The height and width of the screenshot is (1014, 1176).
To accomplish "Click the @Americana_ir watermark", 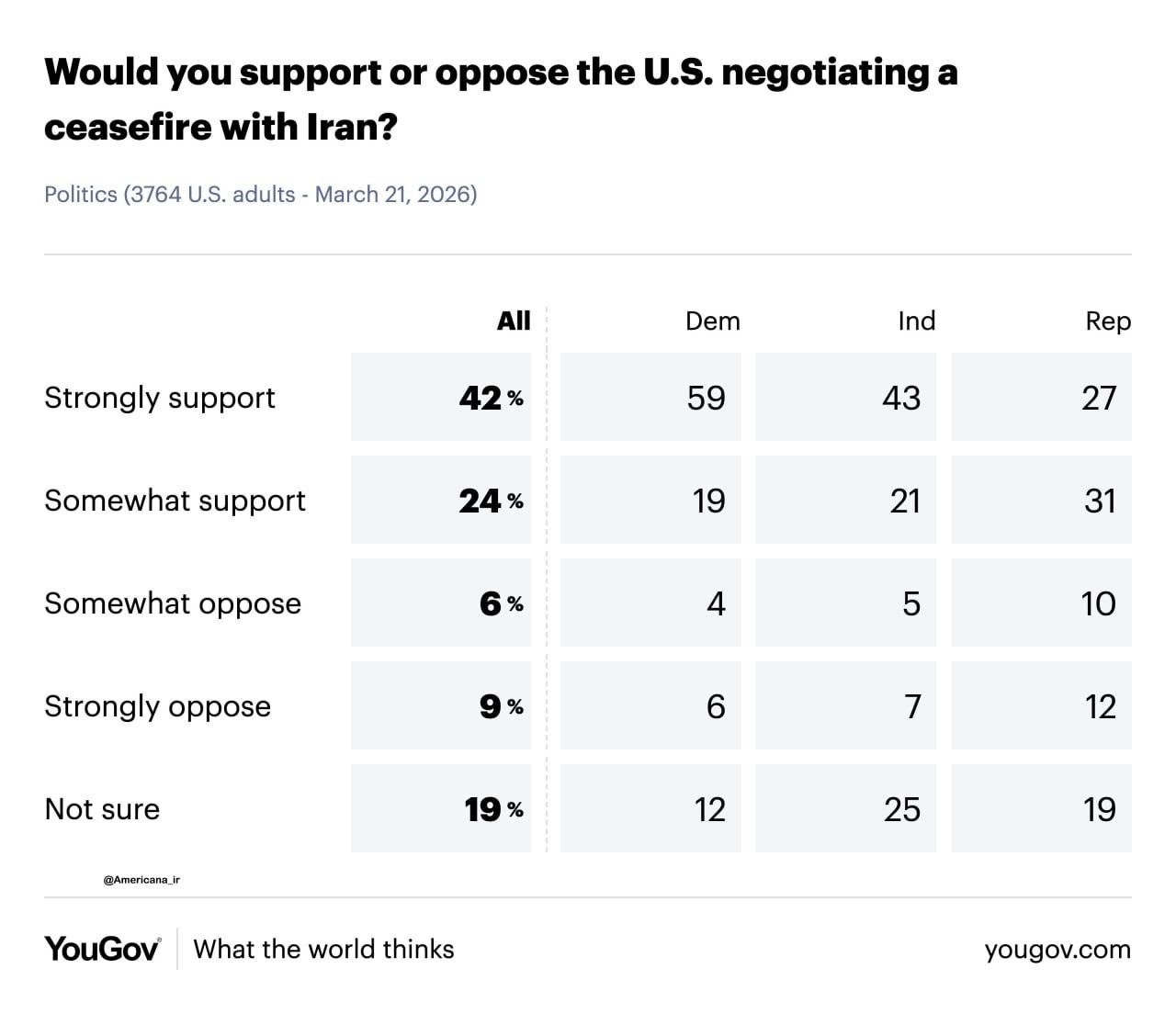I will pyautogui.click(x=141, y=880).
